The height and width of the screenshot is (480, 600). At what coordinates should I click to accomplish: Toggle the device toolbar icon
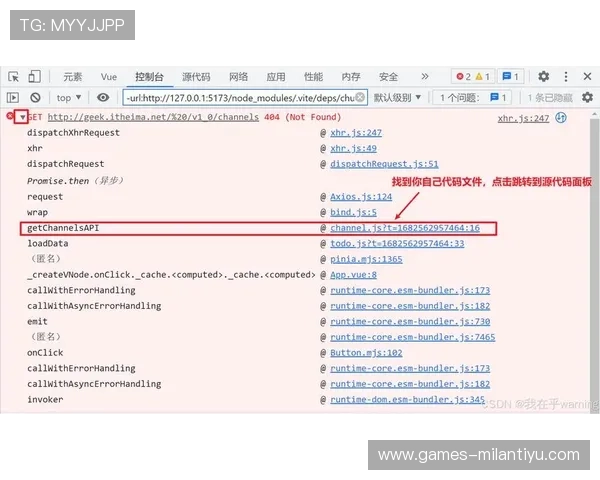(34, 77)
